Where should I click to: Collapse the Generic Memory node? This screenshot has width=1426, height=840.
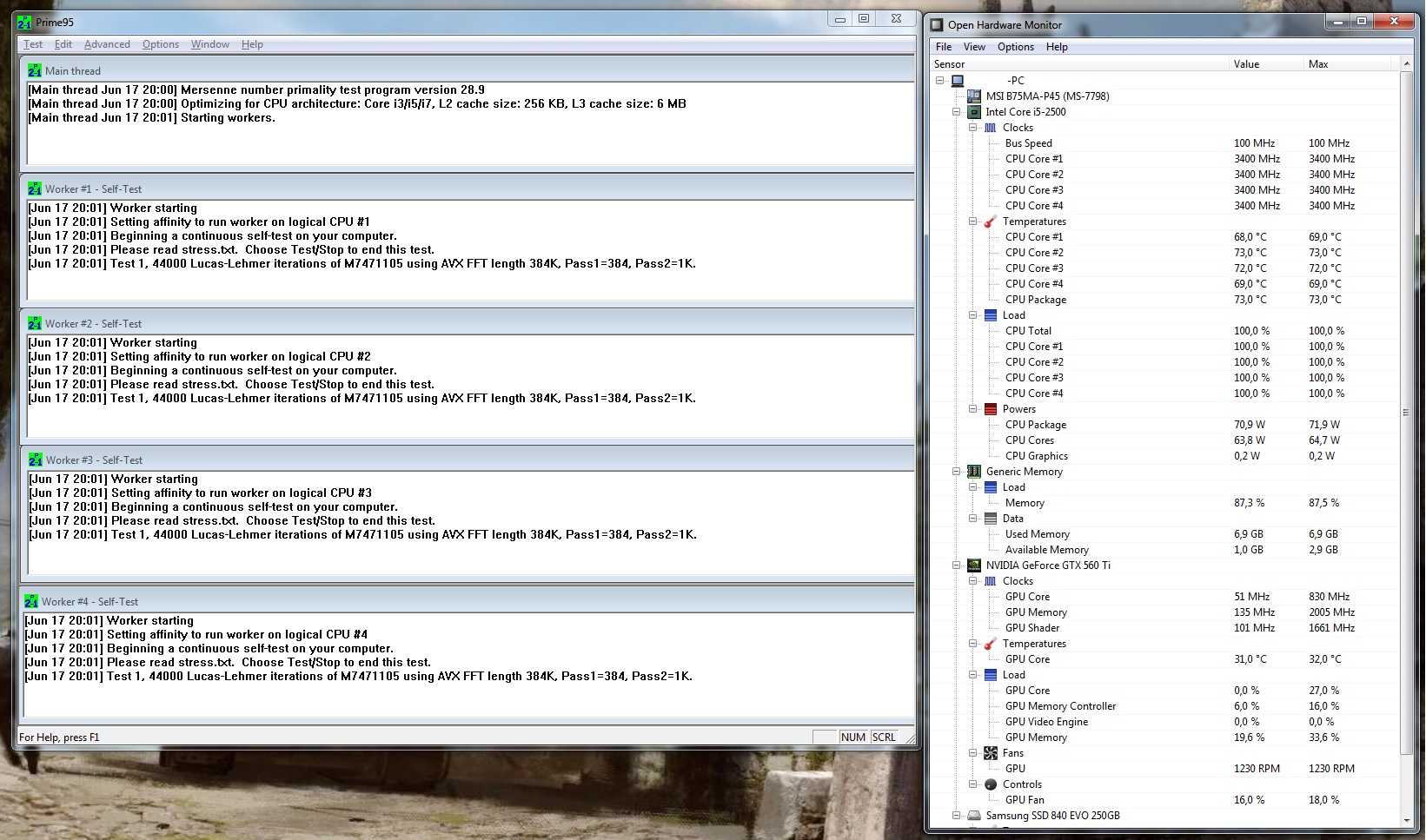pos(957,472)
